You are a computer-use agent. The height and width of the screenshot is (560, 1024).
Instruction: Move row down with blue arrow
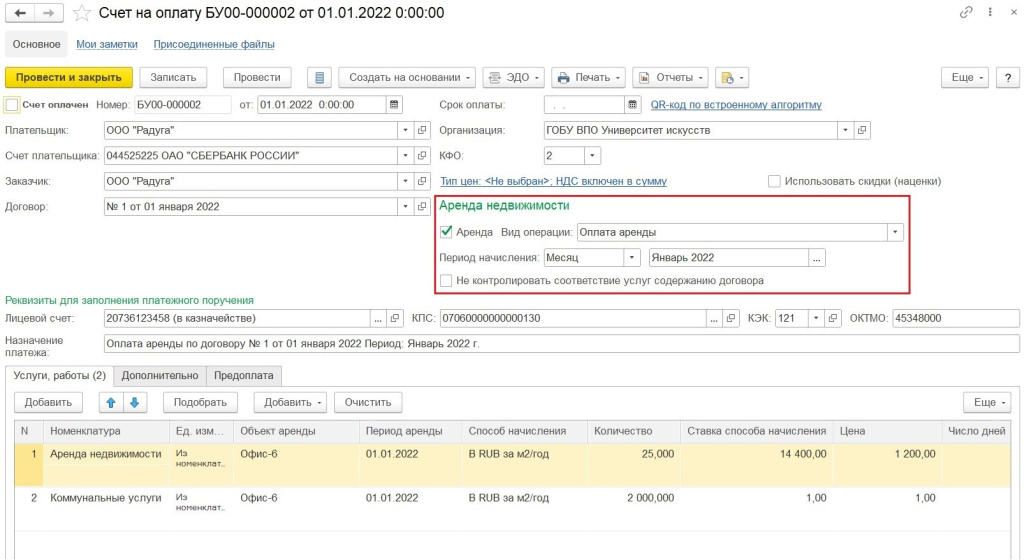(x=134, y=402)
